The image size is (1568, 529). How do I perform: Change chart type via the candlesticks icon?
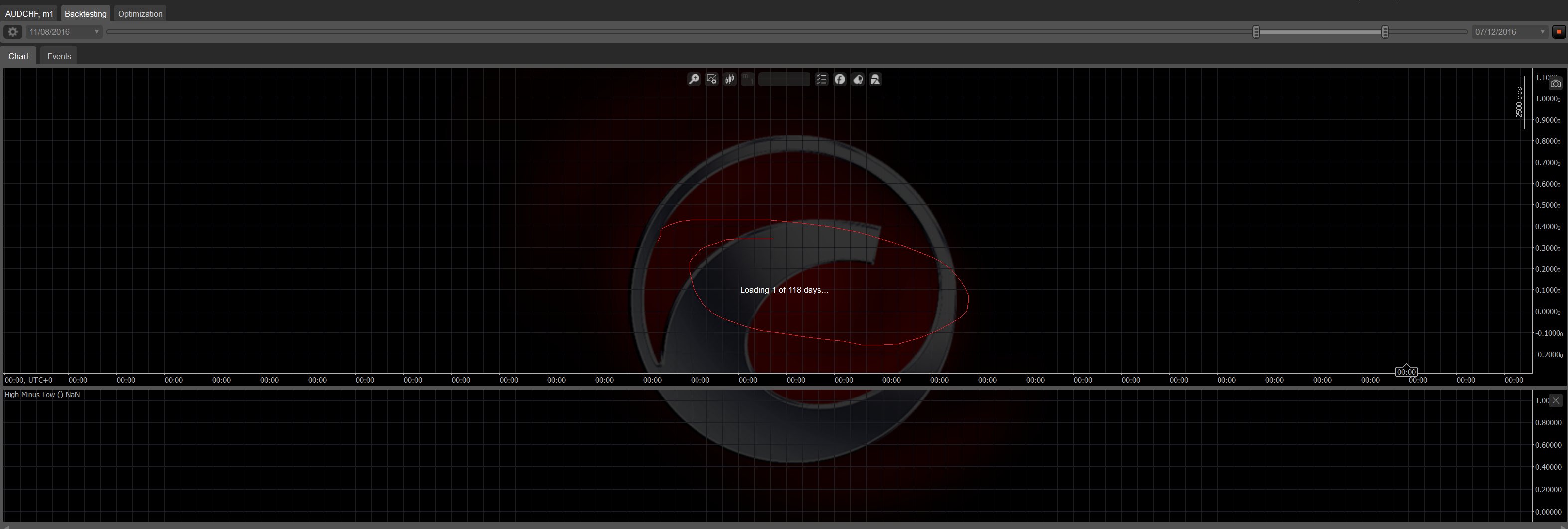730,80
